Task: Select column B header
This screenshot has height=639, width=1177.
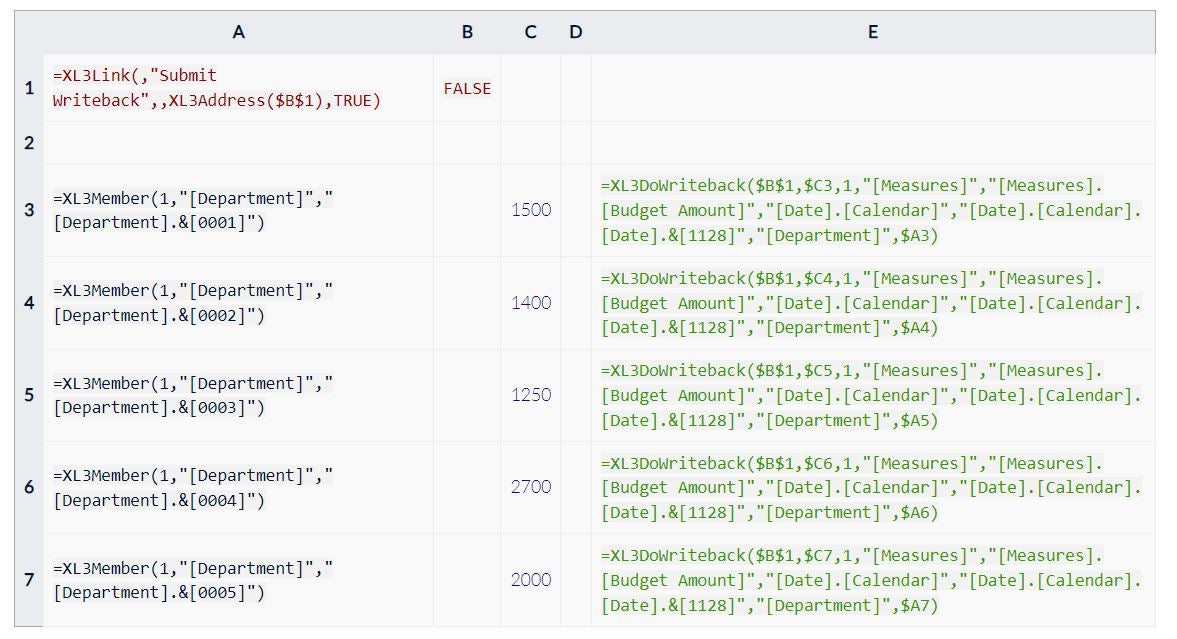Action: click(x=467, y=32)
